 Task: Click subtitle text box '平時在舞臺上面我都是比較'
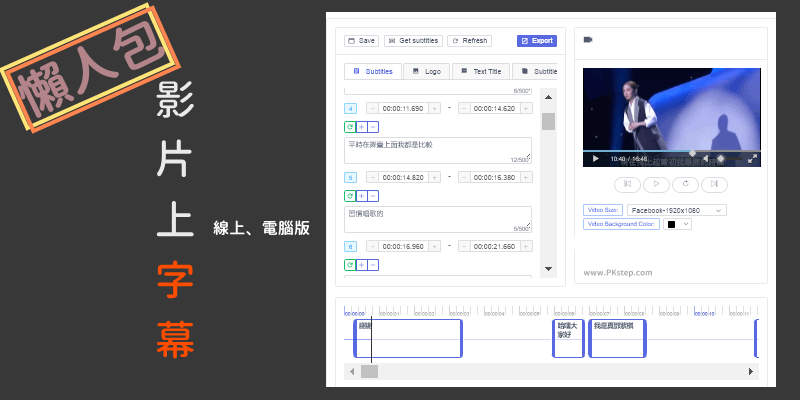tap(438, 151)
